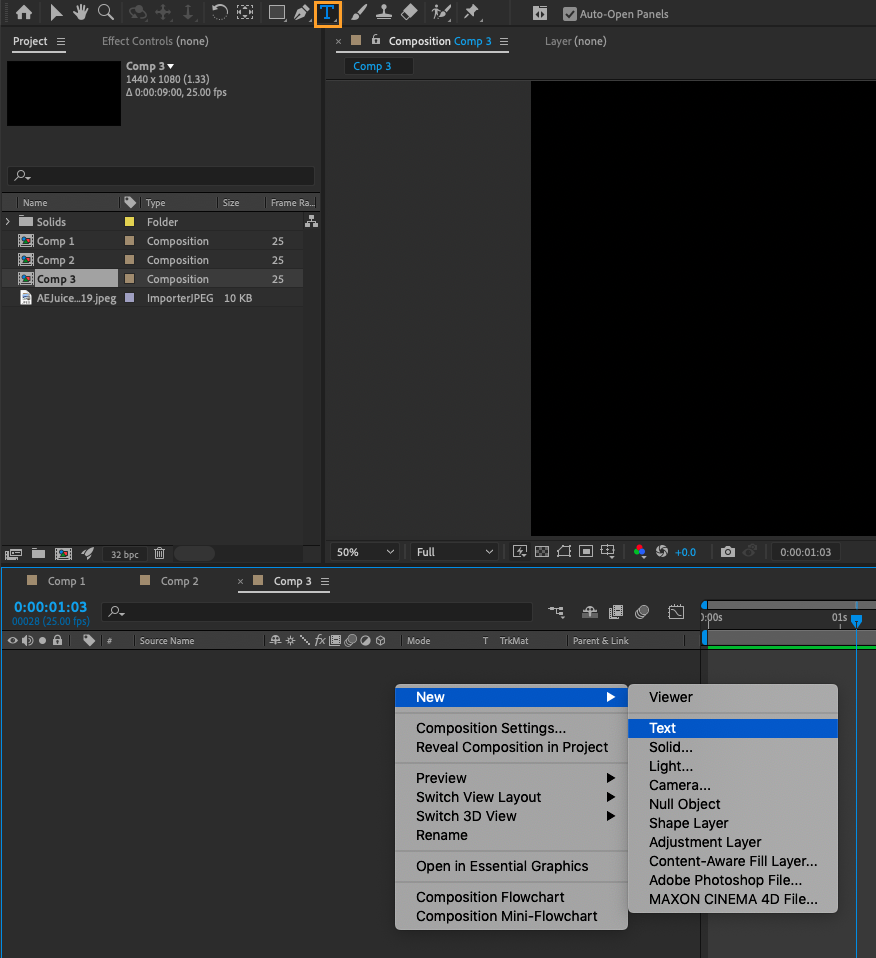The height and width of the screenshot is (958, 876).
Task: Choose Solid... from the New submenu
Action: [732, 747]
